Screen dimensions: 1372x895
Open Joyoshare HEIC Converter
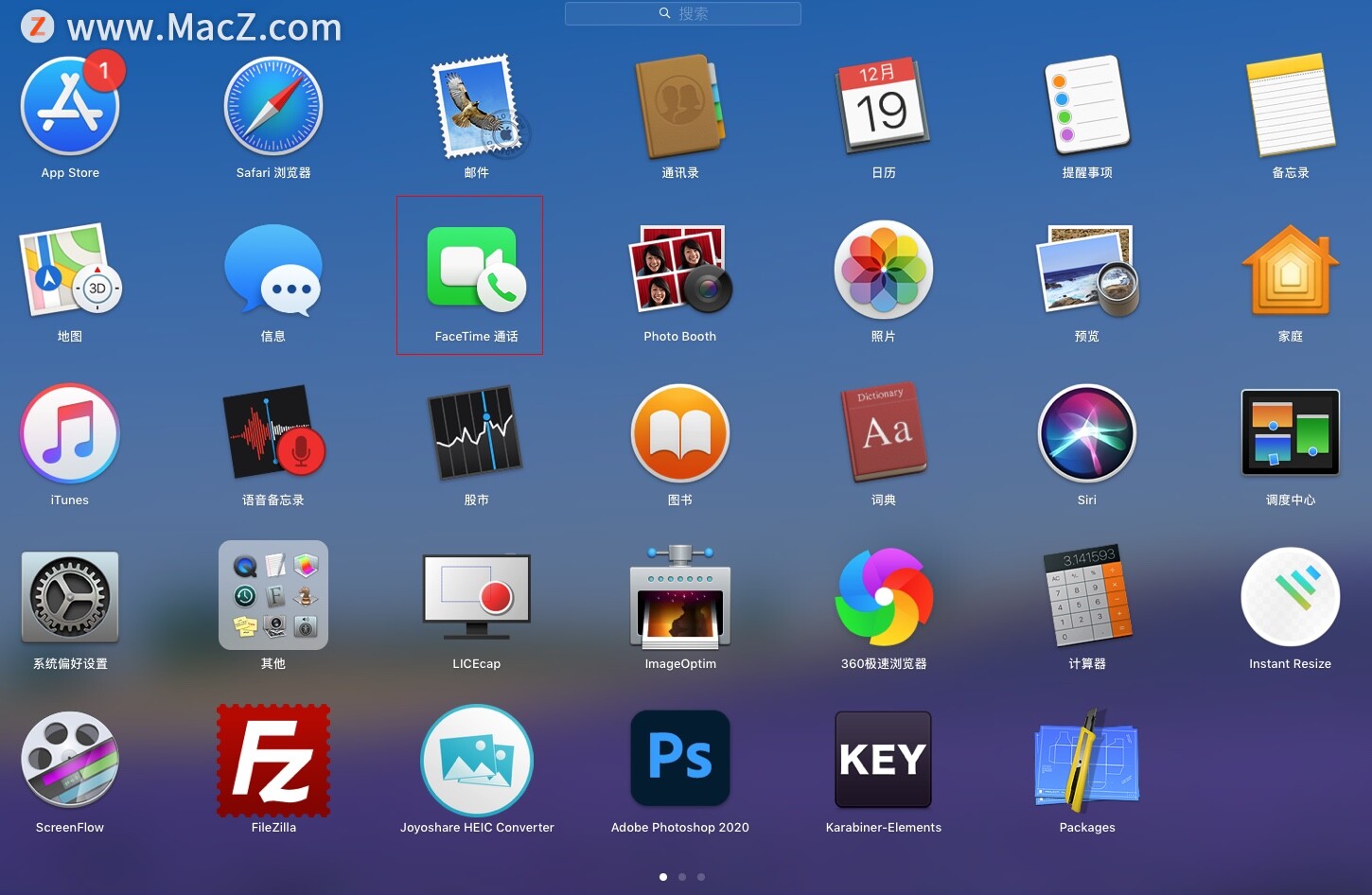pos(477,761)
